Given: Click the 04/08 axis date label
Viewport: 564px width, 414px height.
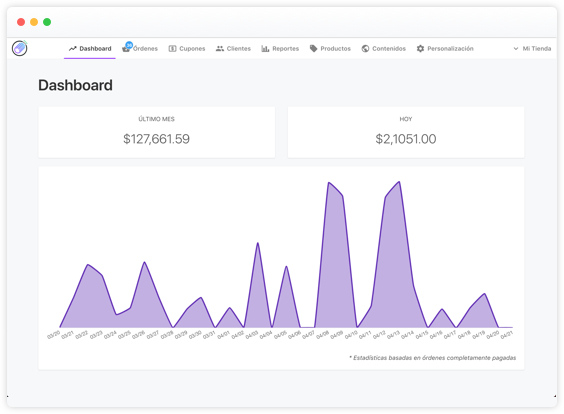Looking at the screenshot, I should (x=323, y=335).
